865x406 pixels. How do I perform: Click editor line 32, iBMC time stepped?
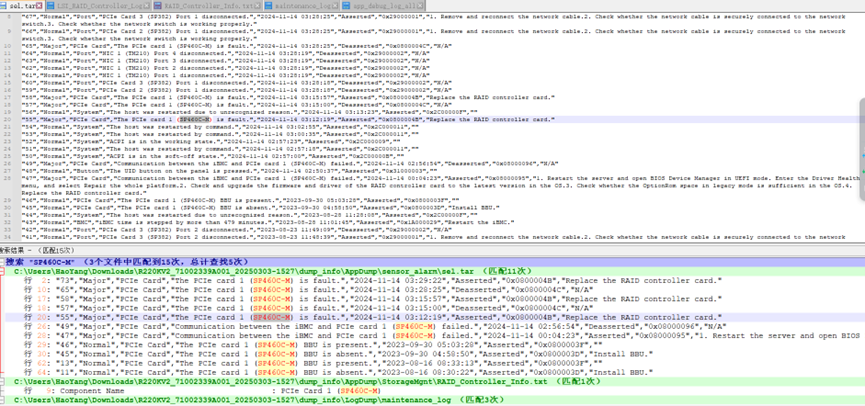268,222
